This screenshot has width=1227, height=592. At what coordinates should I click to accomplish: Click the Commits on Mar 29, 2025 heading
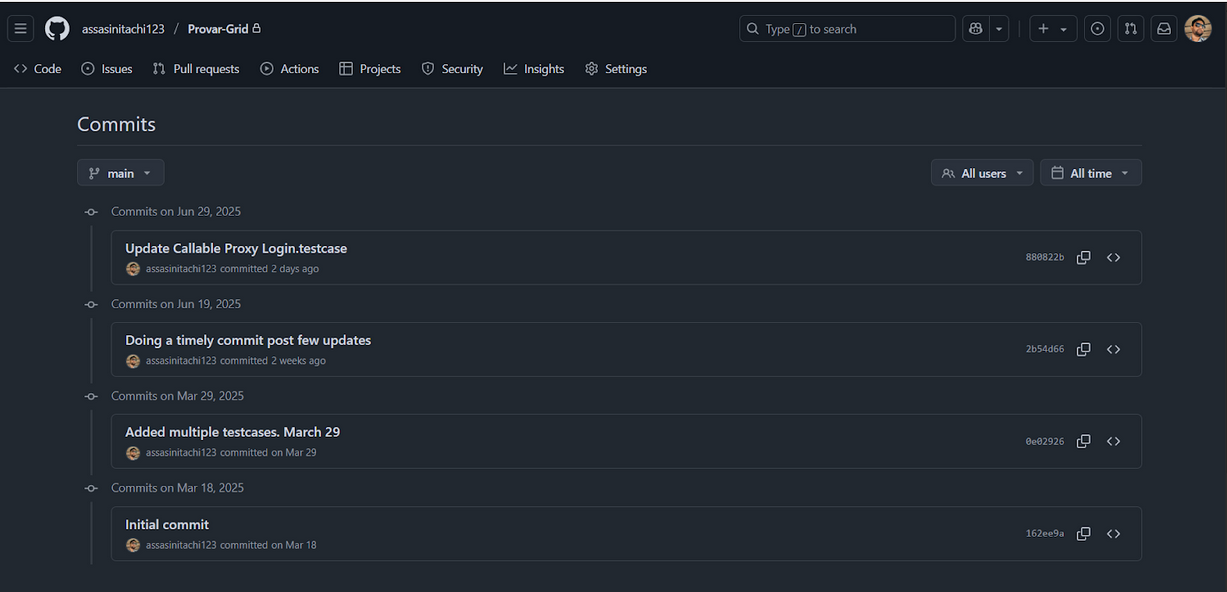coord(177,396)
